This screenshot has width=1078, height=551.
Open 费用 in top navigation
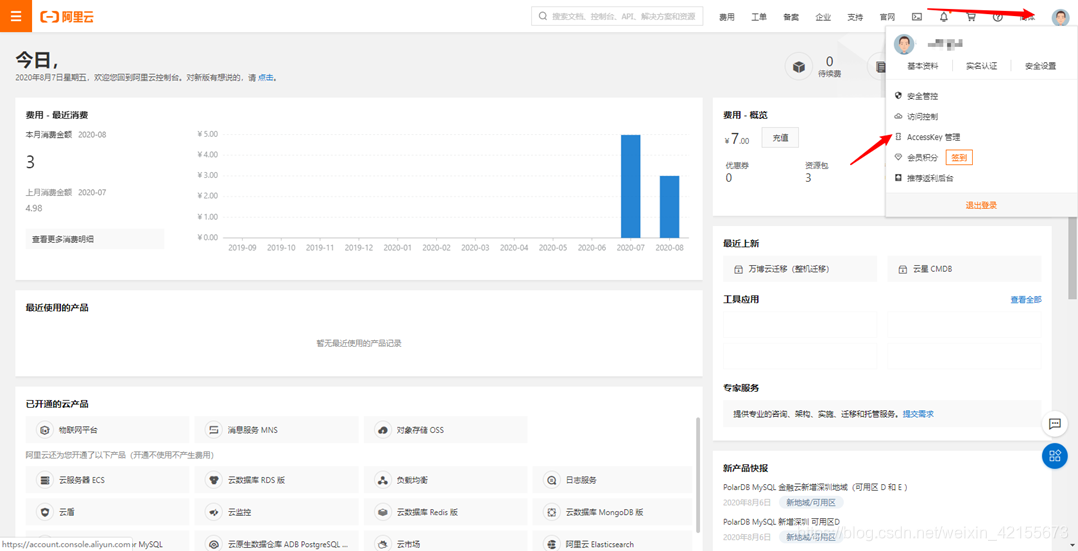[727, 17]
